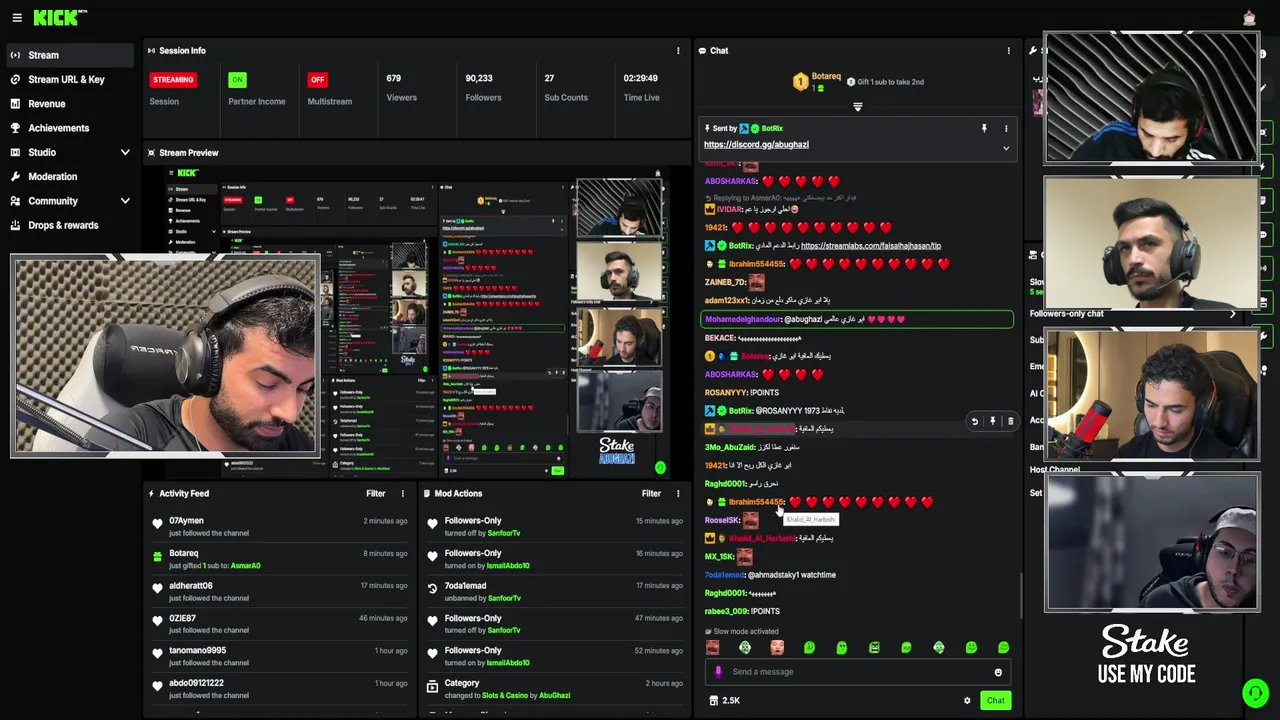Screen dimensions: 1280x720
Task: Click the gift icon beside Botareq activity
Action: (157, 557)
